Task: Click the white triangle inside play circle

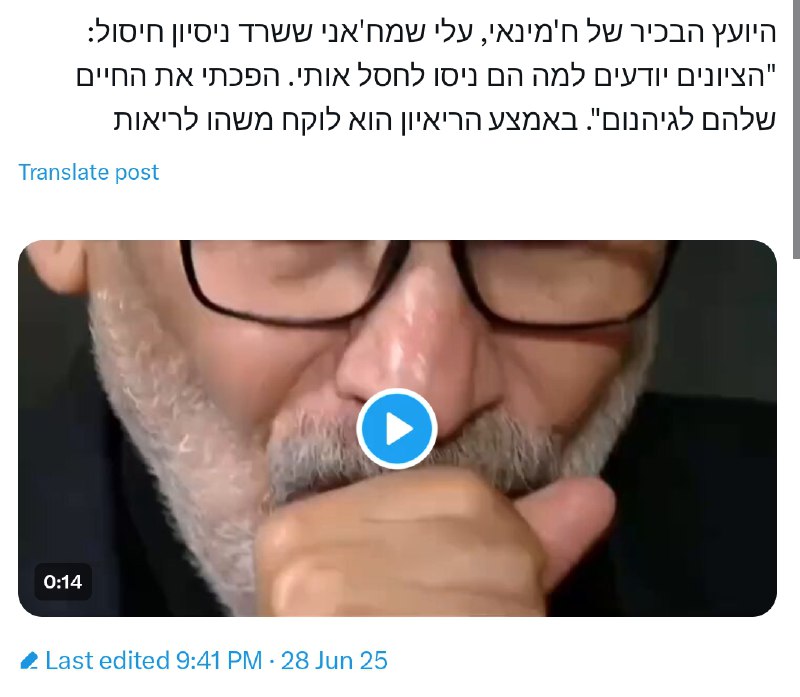Action: (x=399, y=429)
